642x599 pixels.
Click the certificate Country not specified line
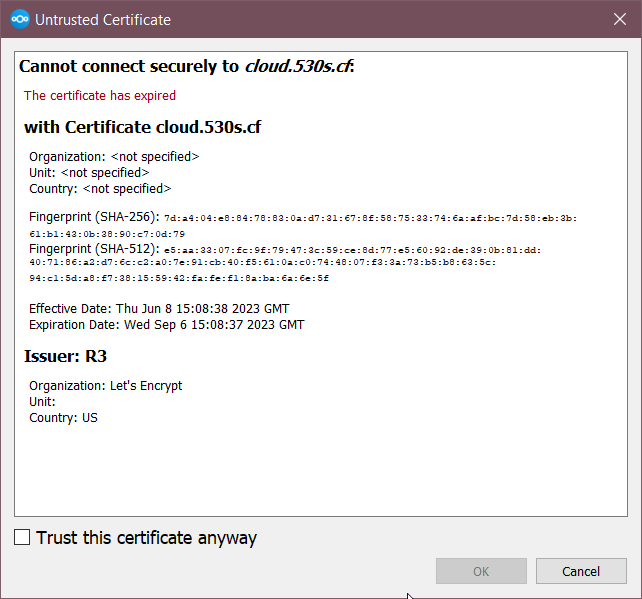(x=100, y=189)
